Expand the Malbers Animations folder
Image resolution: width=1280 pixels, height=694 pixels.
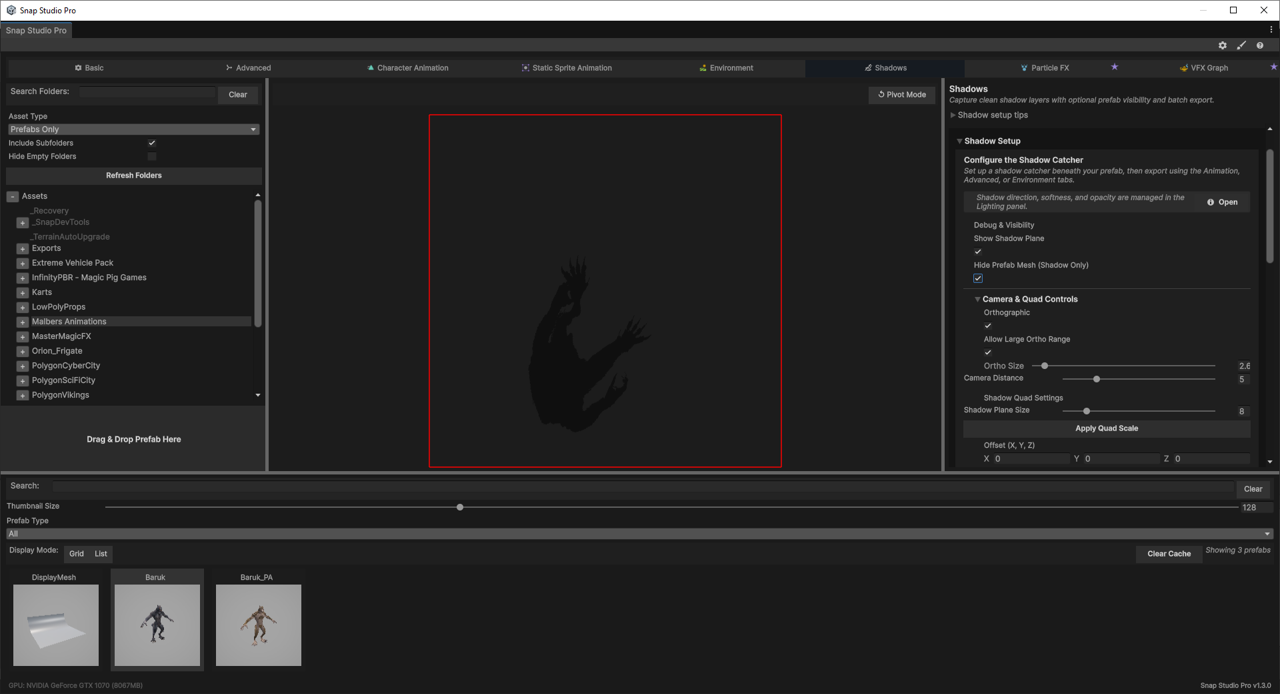tap(22, 322)
